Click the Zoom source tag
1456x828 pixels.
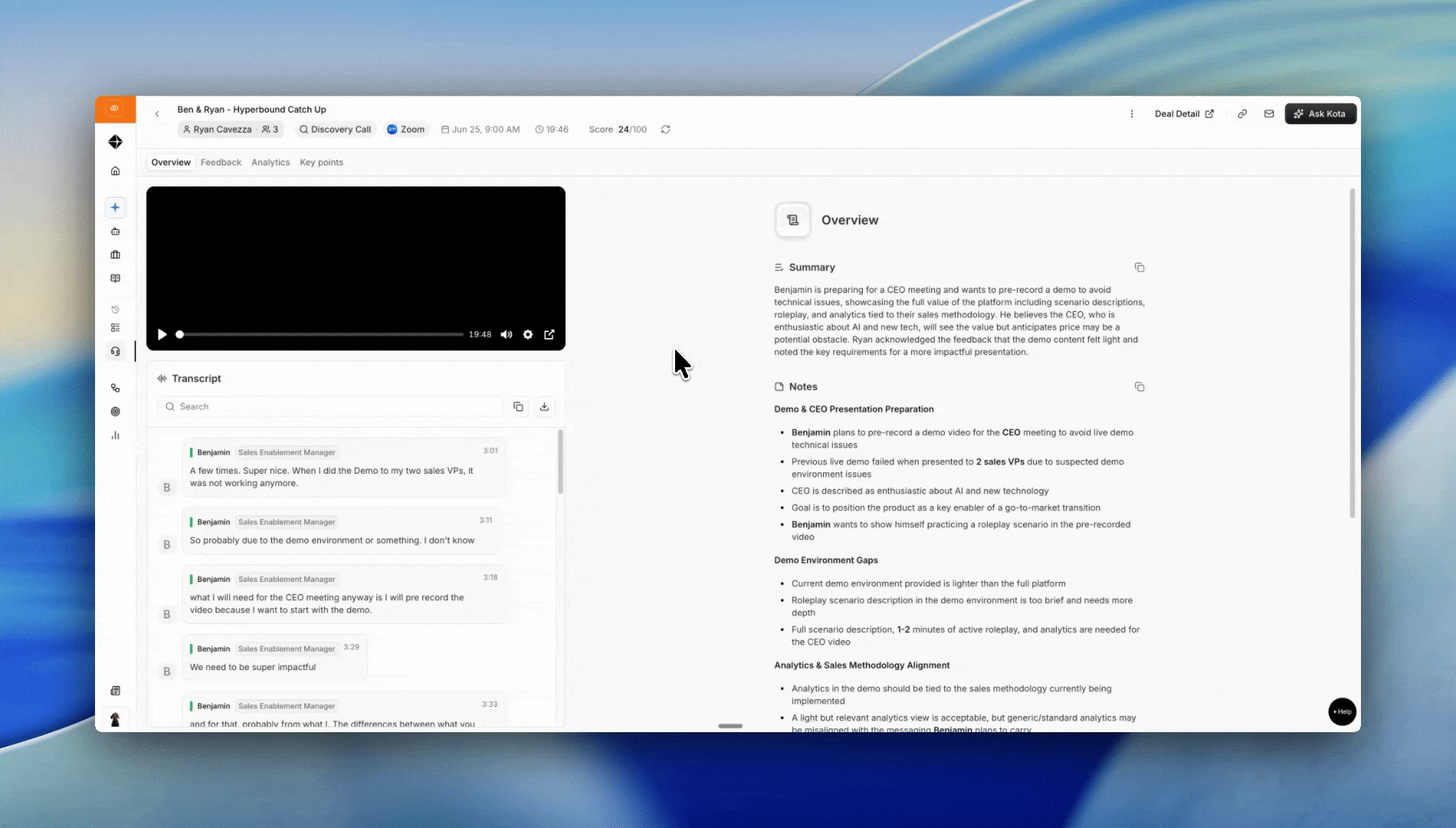click(406, 130)
